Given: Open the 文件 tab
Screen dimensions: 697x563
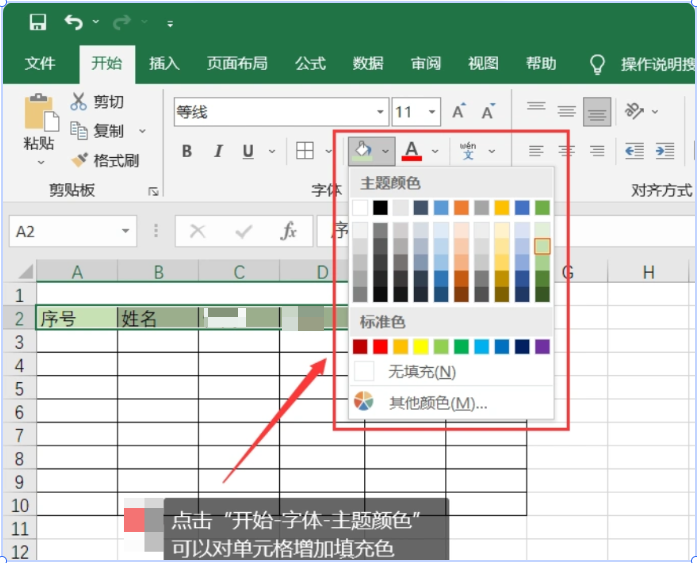Looking at the screenshot, I should coord(40,64).
